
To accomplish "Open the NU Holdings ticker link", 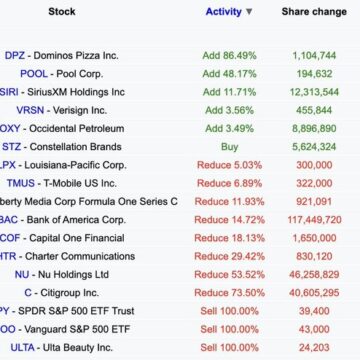I will coord(20,275).
